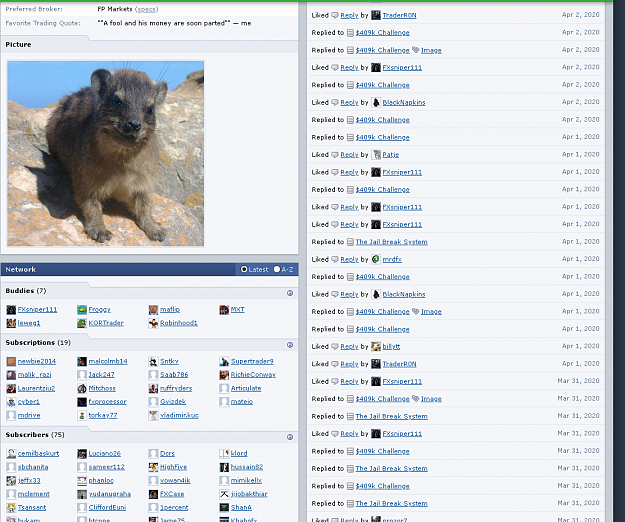Viewport: 625px width, 522px height.
Task: Open torkay77's profile link
Action: tap(103, 415)
